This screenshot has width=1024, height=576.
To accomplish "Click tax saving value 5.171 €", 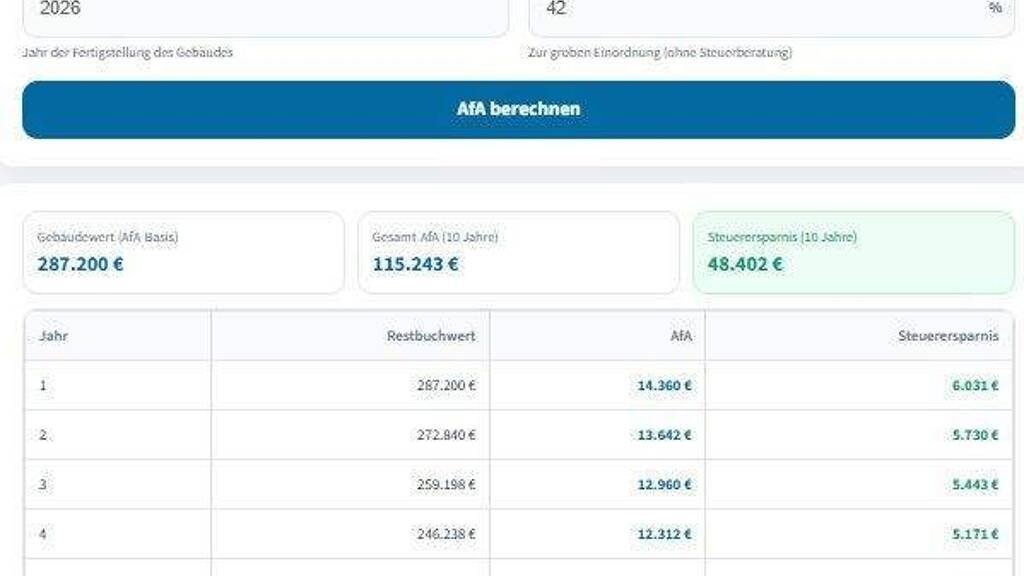I will 975,534.
